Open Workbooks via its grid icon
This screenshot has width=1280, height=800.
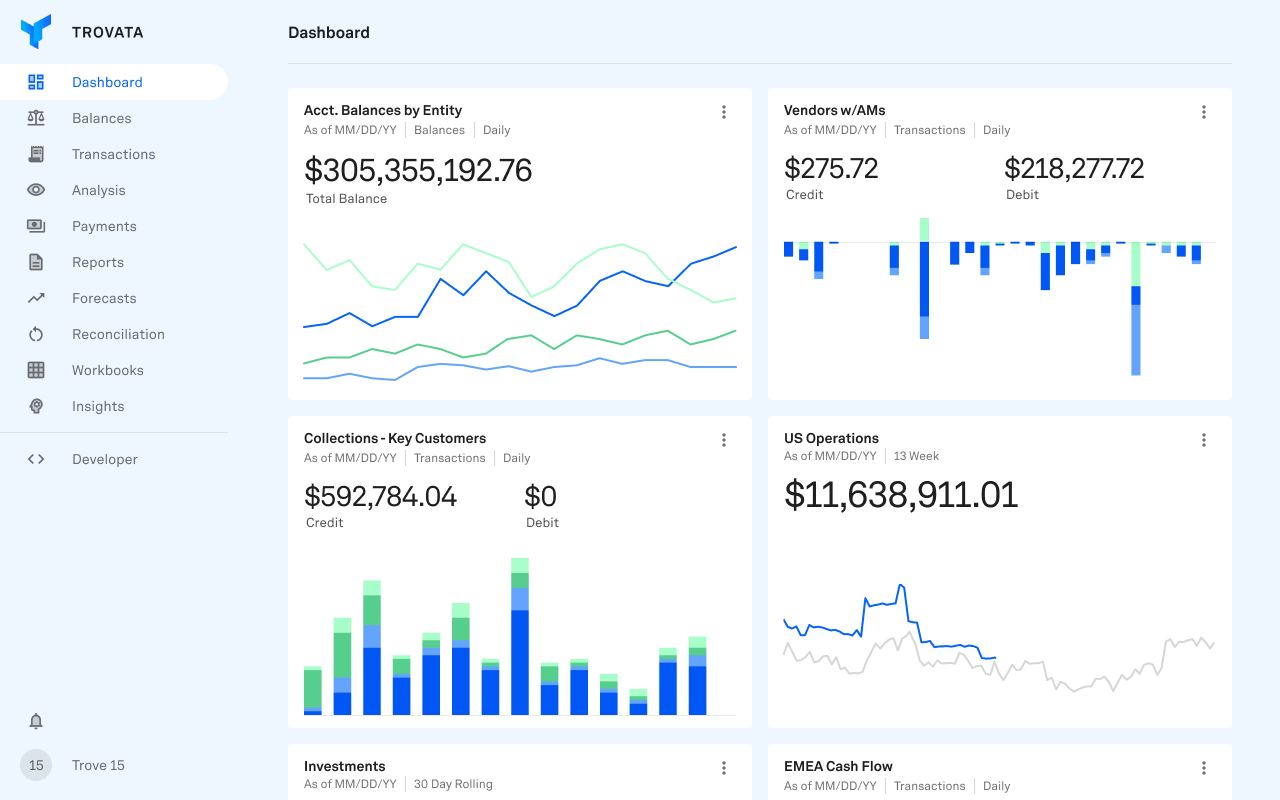(36, 370)
